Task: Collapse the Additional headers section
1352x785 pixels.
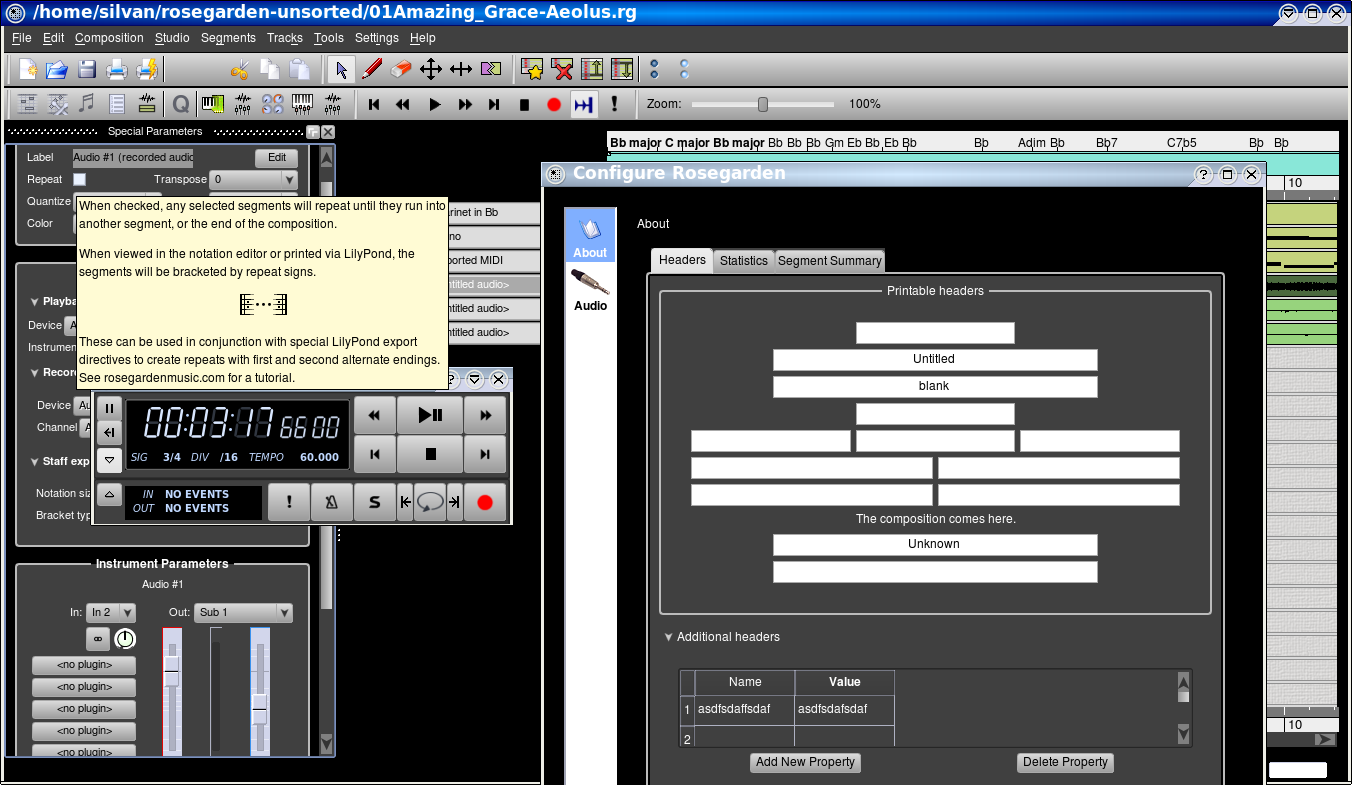Action: coord(669,637)
